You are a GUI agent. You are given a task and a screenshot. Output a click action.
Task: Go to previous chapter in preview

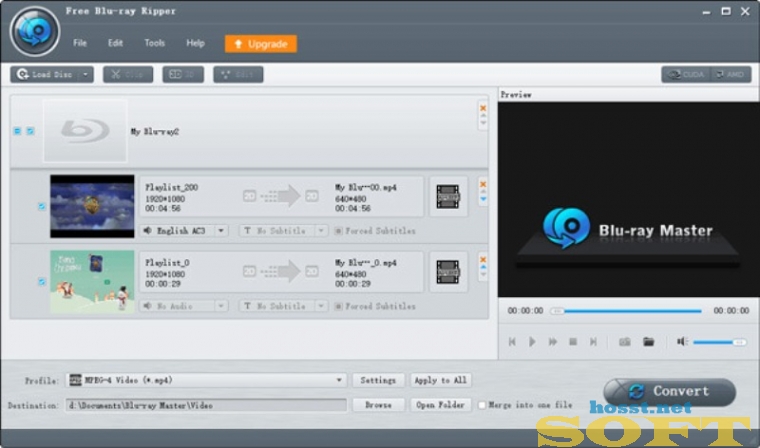click(x=512, y=342)
